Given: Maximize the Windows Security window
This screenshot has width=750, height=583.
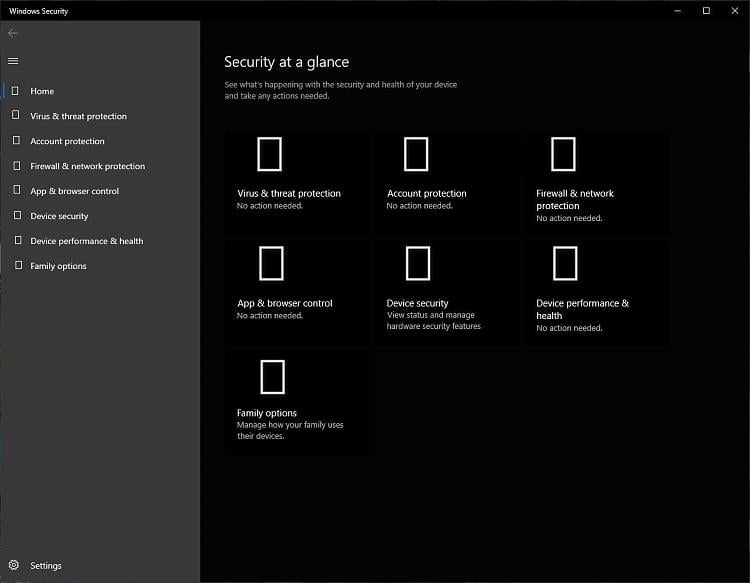Looking at the screenshot, I should [706, 11].
